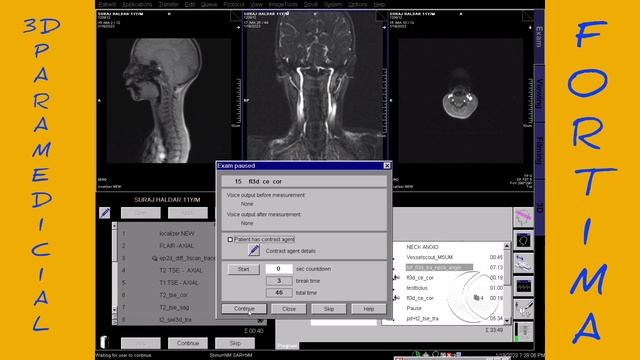Click the pencil edit icon beside patient queue
The height and width of the screenshot is (360, 640).
104,213
